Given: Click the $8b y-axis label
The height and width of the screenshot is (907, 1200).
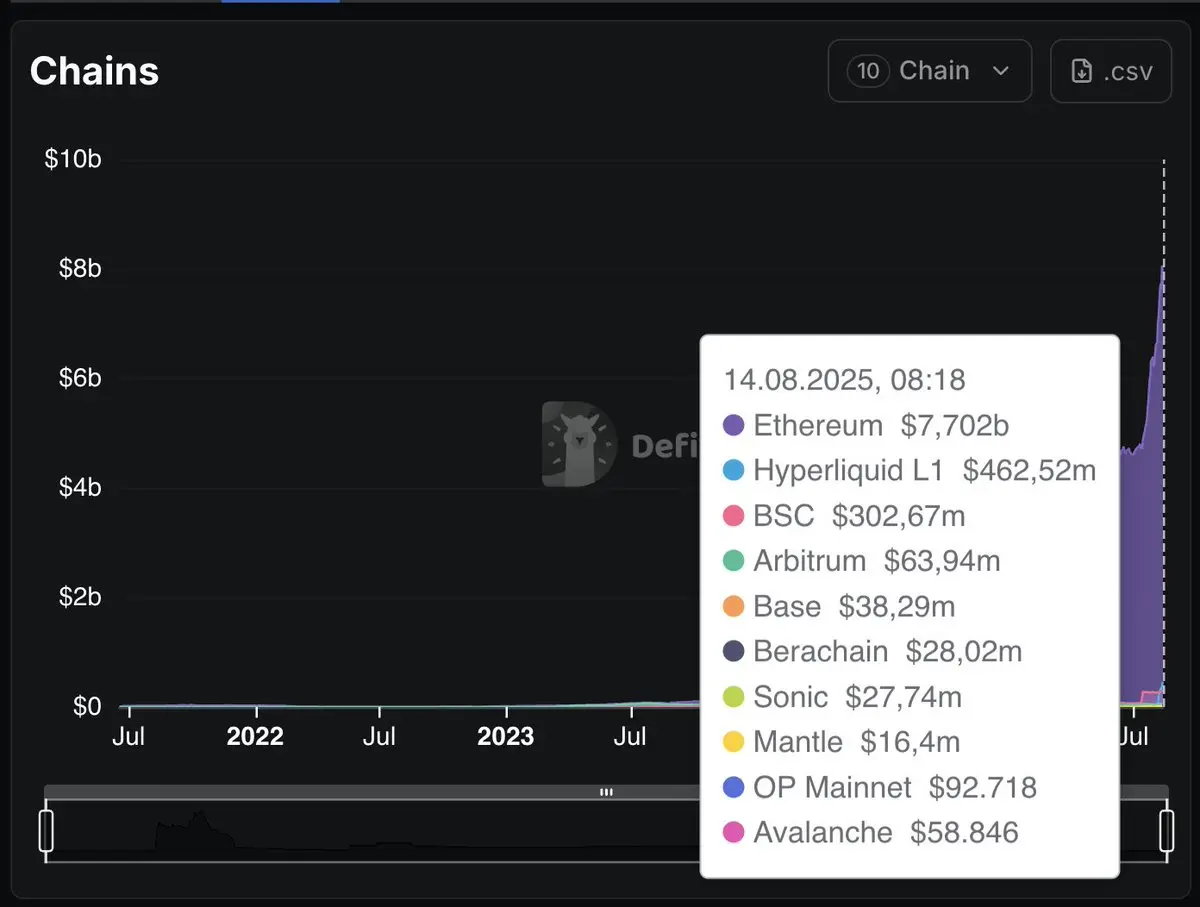Looking at the screenshot, I should point(80,268).
